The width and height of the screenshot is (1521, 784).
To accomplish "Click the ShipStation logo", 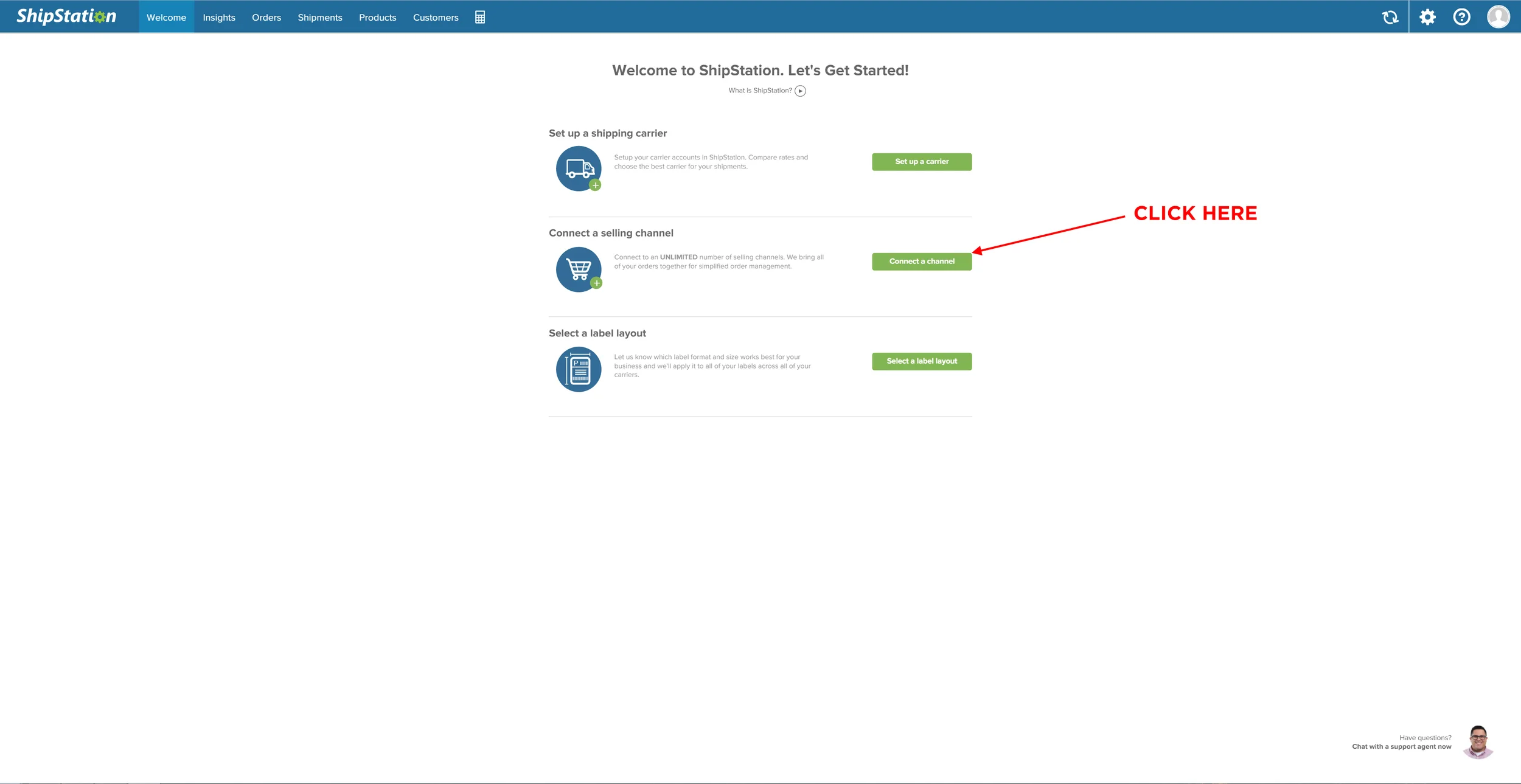I will pyautogui.click(x=66, y=16).
